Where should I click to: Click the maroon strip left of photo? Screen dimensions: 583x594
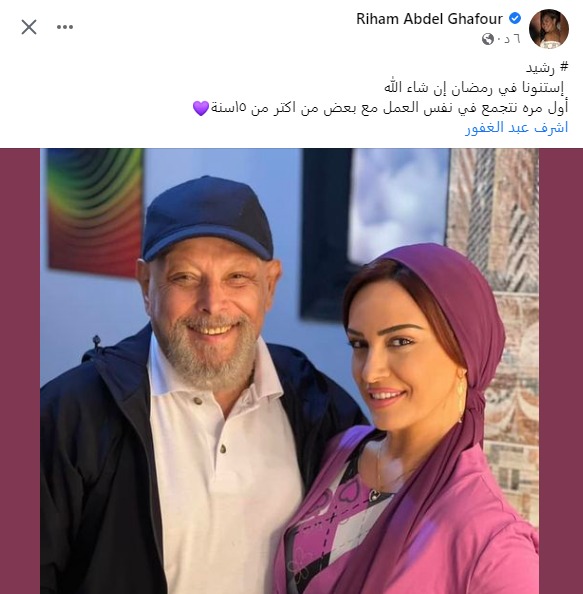tap(20, 371)
